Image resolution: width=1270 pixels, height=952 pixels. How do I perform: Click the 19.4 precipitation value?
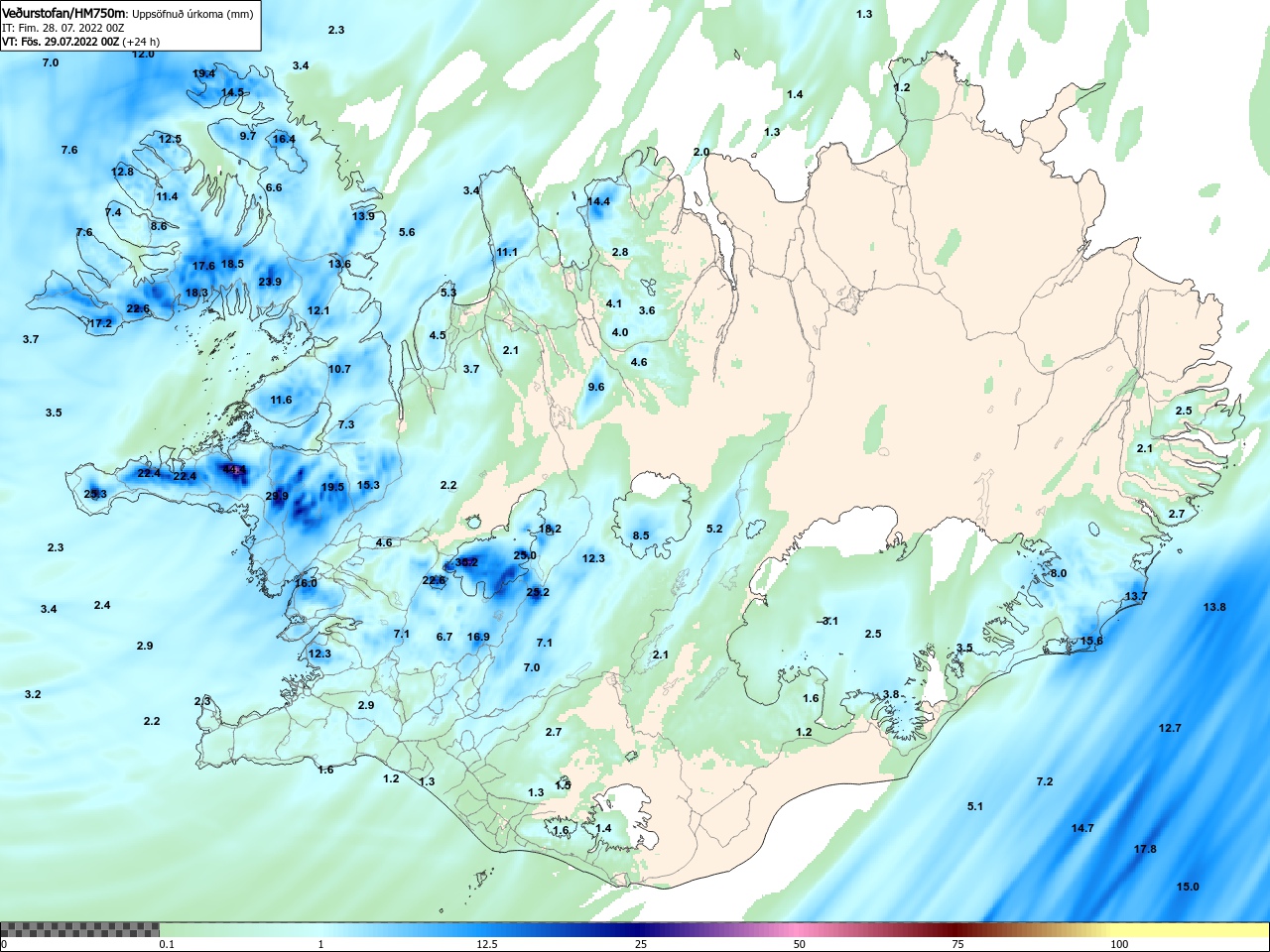203,73
